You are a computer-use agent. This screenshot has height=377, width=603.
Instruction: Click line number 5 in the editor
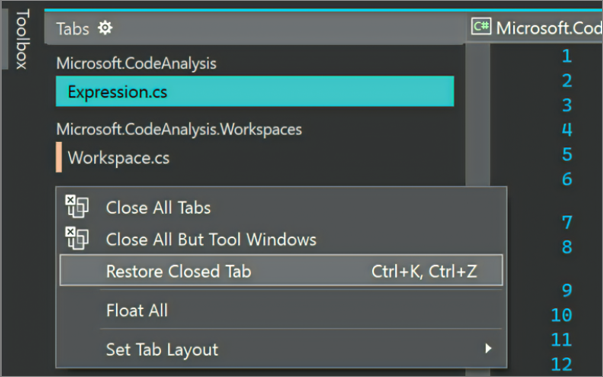[x=567, y=154]
